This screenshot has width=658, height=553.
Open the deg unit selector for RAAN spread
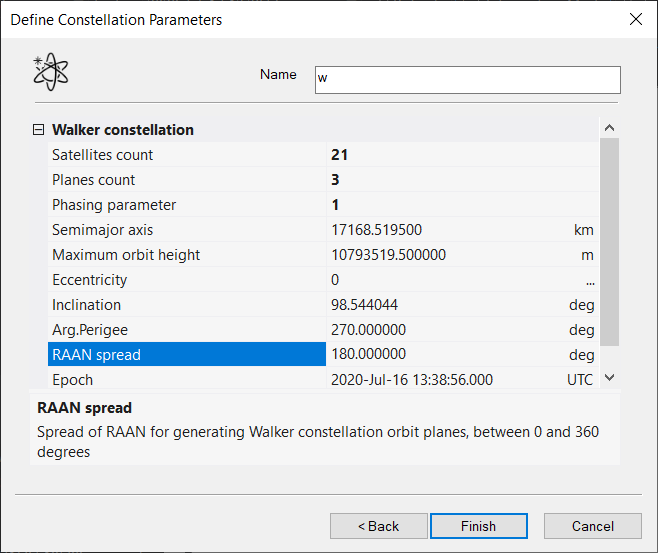point(582,355)
